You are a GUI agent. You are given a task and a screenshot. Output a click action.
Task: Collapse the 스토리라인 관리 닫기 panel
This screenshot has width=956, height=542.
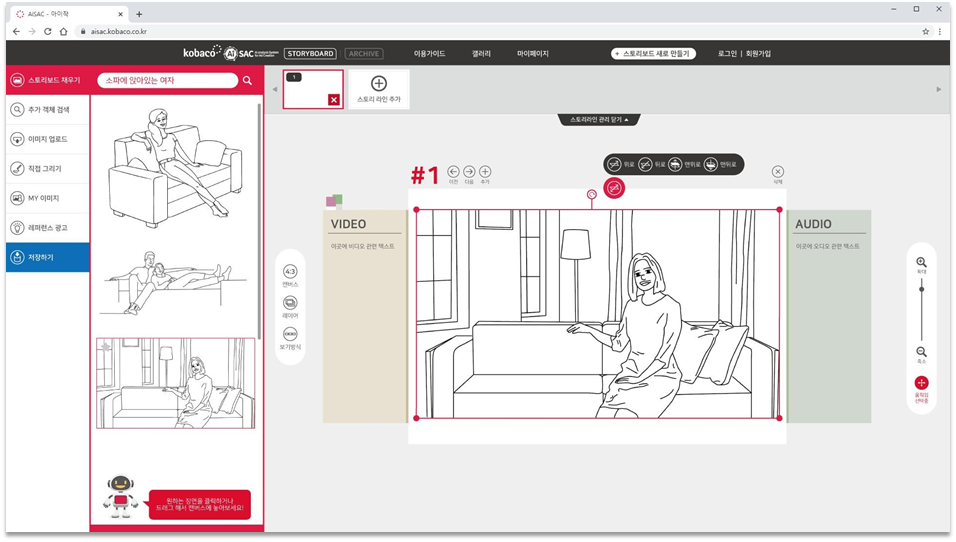coord(600,119)
